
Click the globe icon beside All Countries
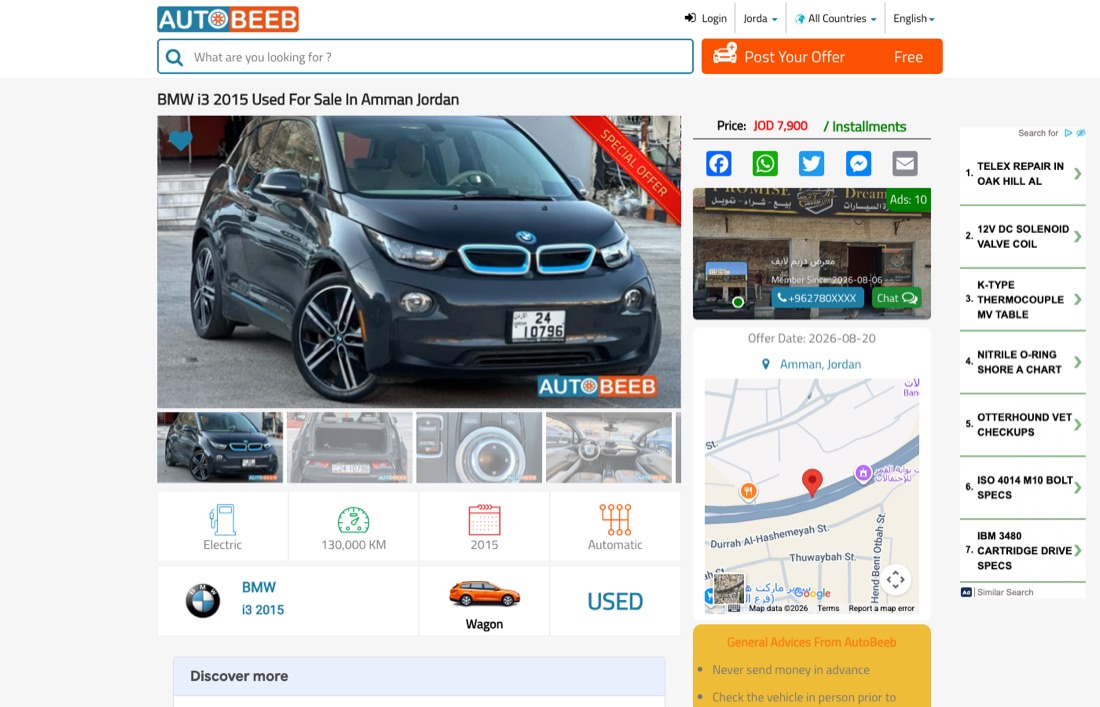(800, 19)
